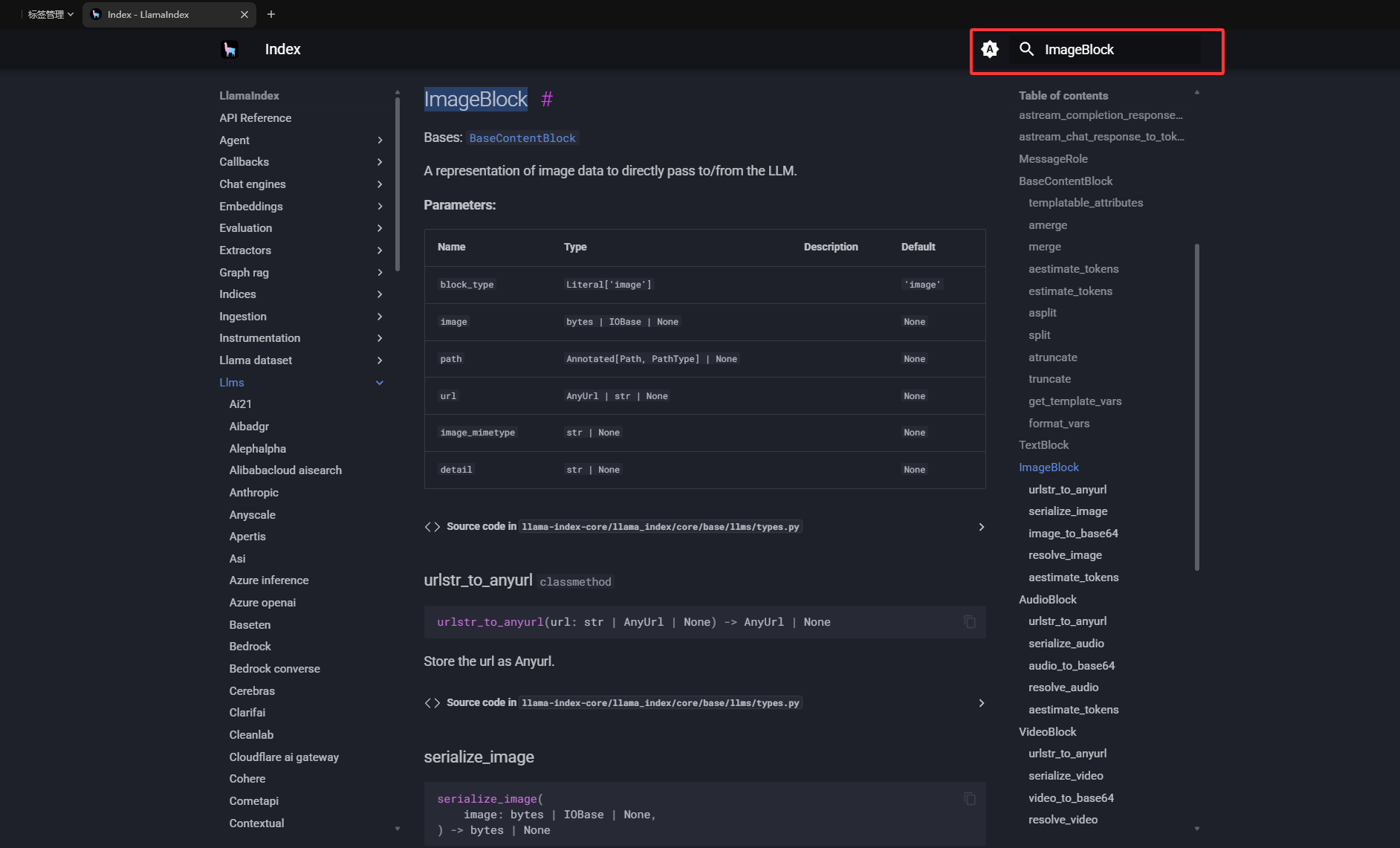Copy the urlstr_to_anyurl code snippet
This screenshot has width=1400, height=848.
970,622
